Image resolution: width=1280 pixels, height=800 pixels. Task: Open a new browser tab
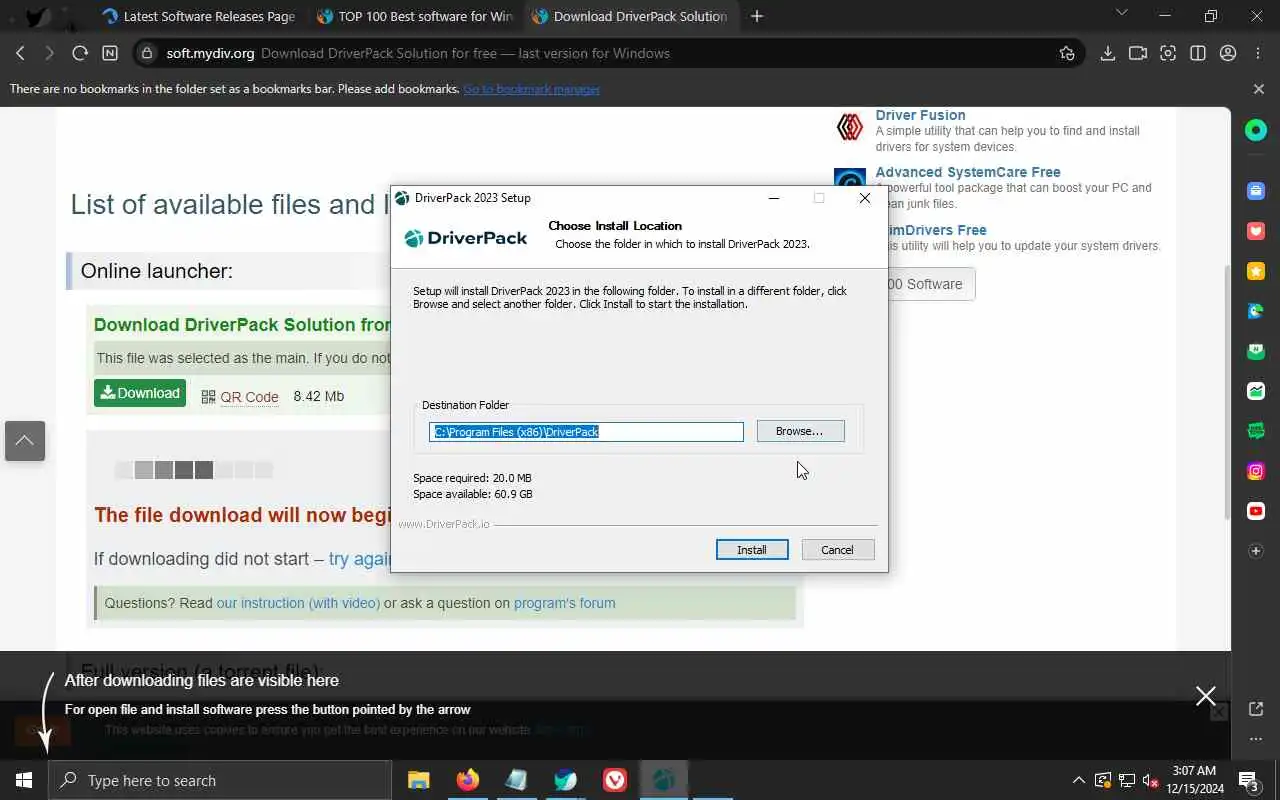click(757, 16)
